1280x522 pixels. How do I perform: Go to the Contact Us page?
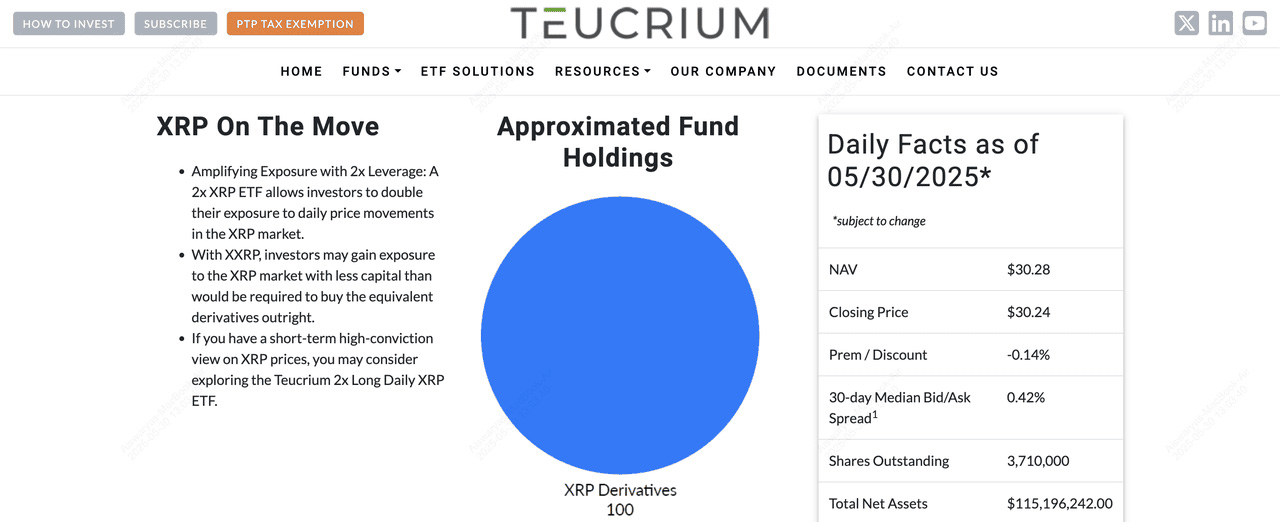[x=952, y=71]
